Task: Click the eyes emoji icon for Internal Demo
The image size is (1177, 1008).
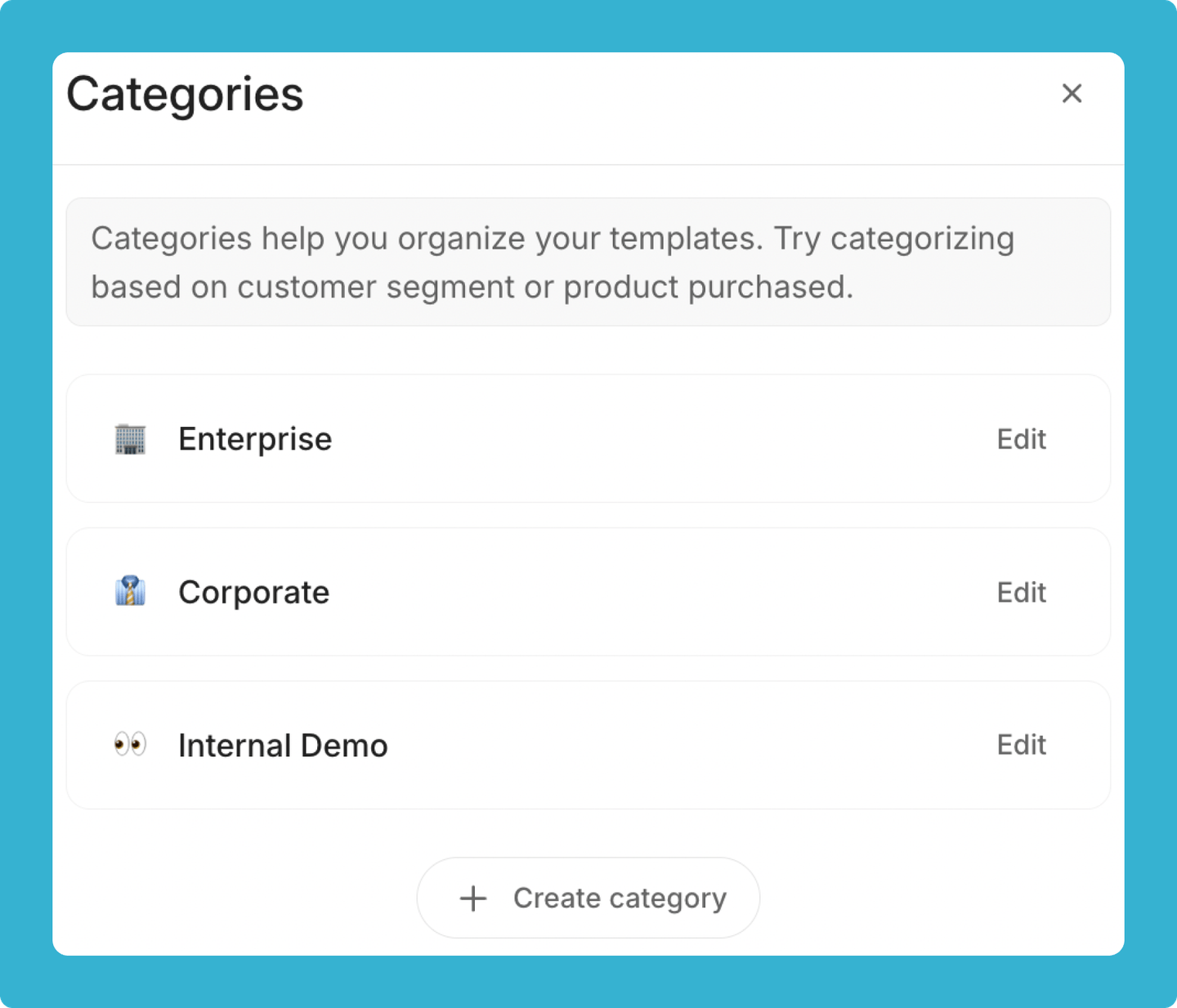Action: (130, 745)
